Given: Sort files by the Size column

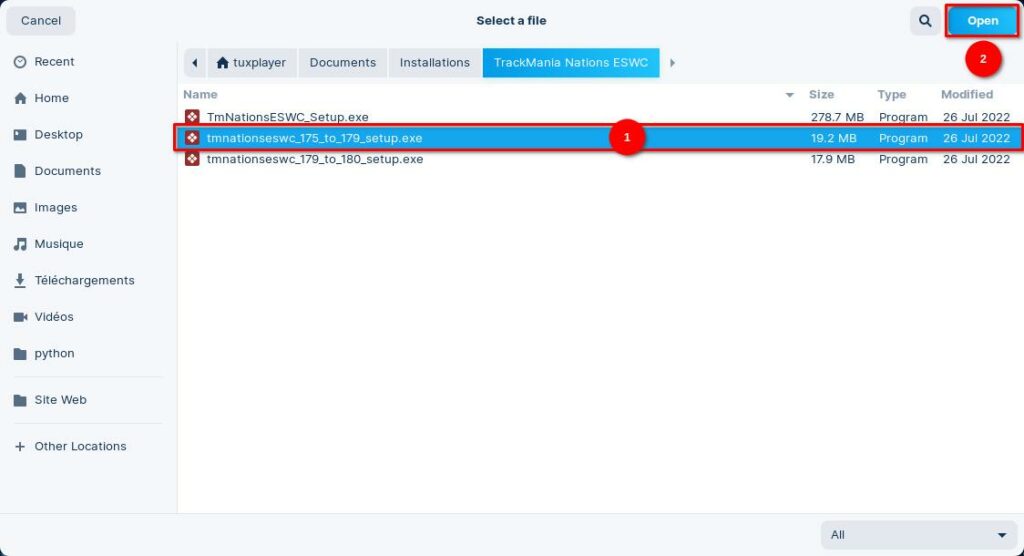Looking at the screenshot, I should pos(821,95).
